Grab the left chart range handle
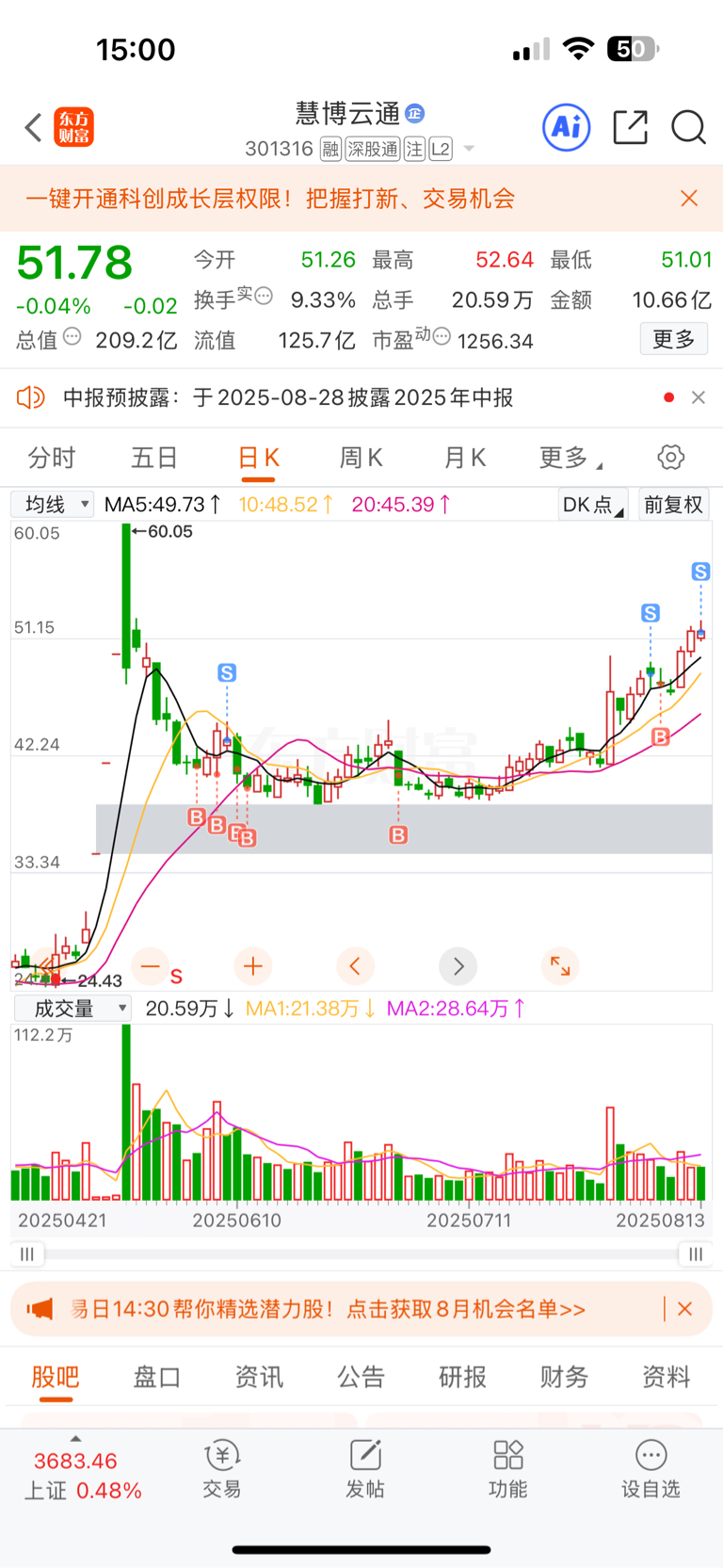This screenshot has height=1568, width=723. [x=26, y=1253]
